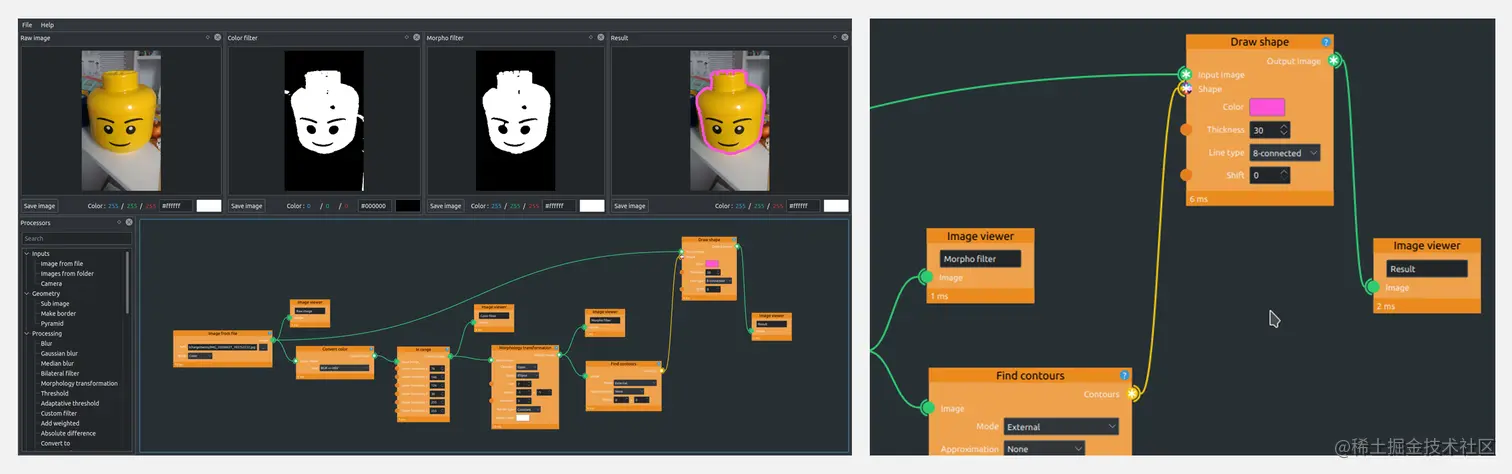Click the Thickness input port on Draw shape
1512x474 pixels.
point(1186,129)
